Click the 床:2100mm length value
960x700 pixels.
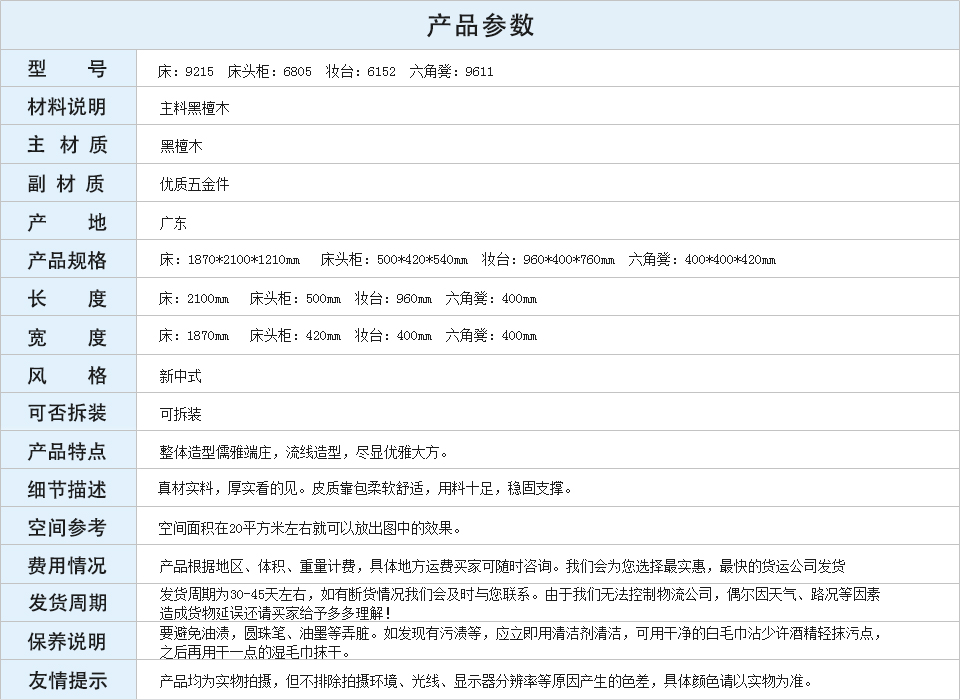pyautogui.click(x=194, y=298)
